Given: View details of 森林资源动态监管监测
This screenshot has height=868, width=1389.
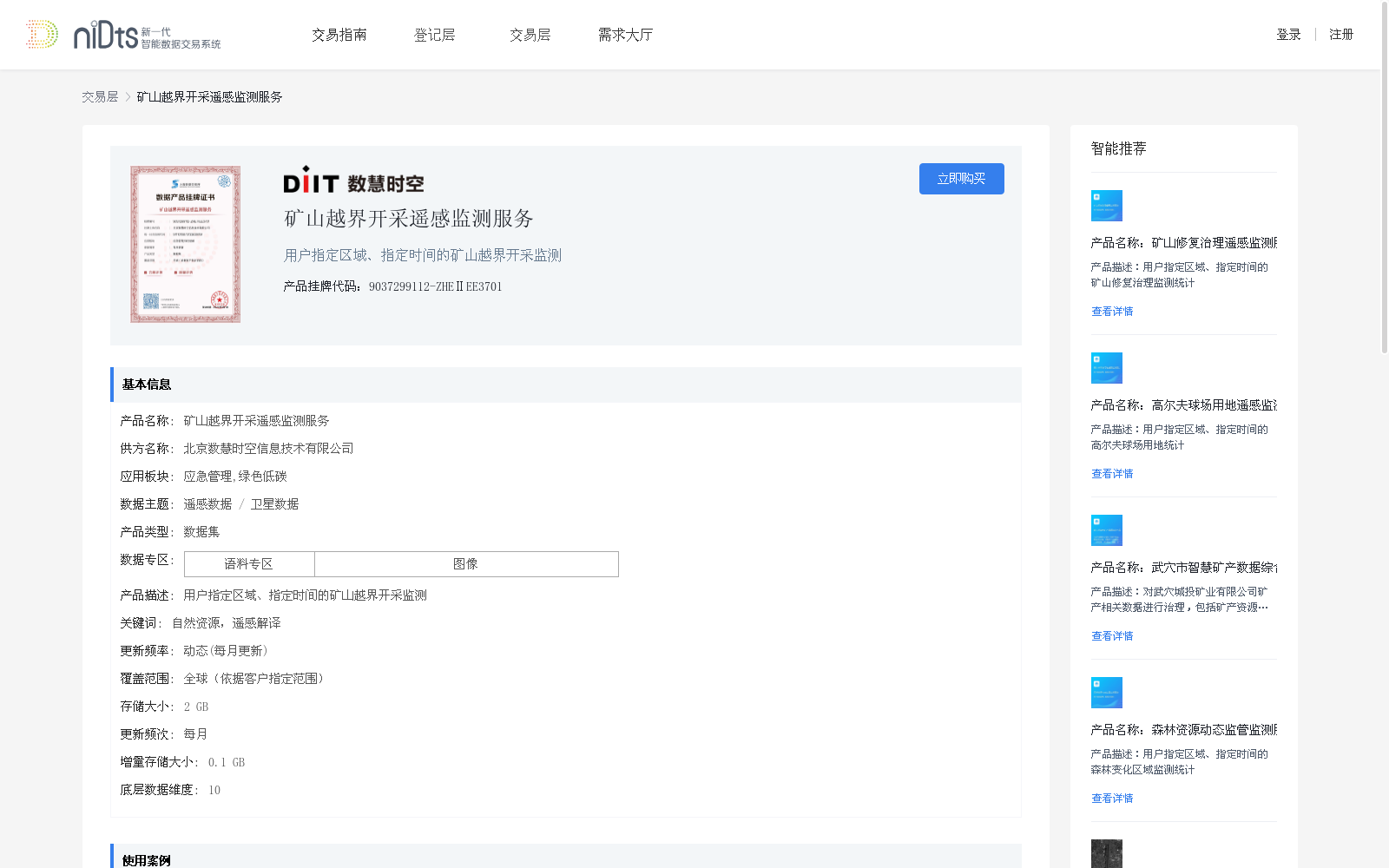Looking at the screenshot, I should pyautogui.click(x=1112, y=799).
